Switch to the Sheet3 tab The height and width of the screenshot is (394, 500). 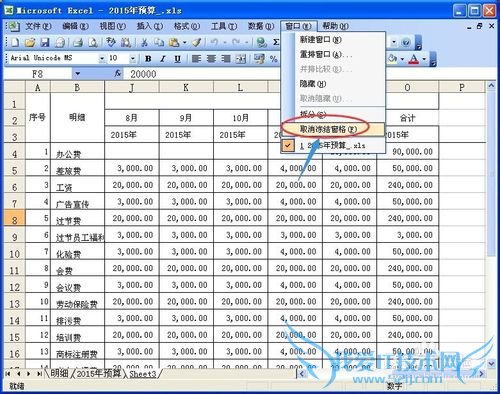[x=143, y=374]
